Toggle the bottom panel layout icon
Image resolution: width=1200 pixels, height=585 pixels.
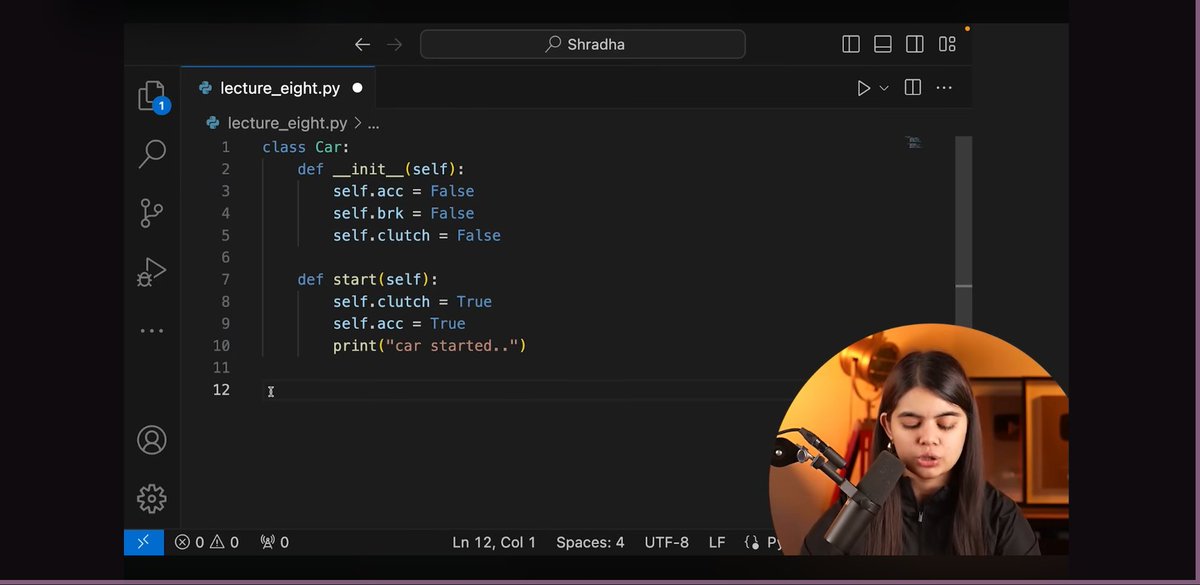(x=883, y=44)
